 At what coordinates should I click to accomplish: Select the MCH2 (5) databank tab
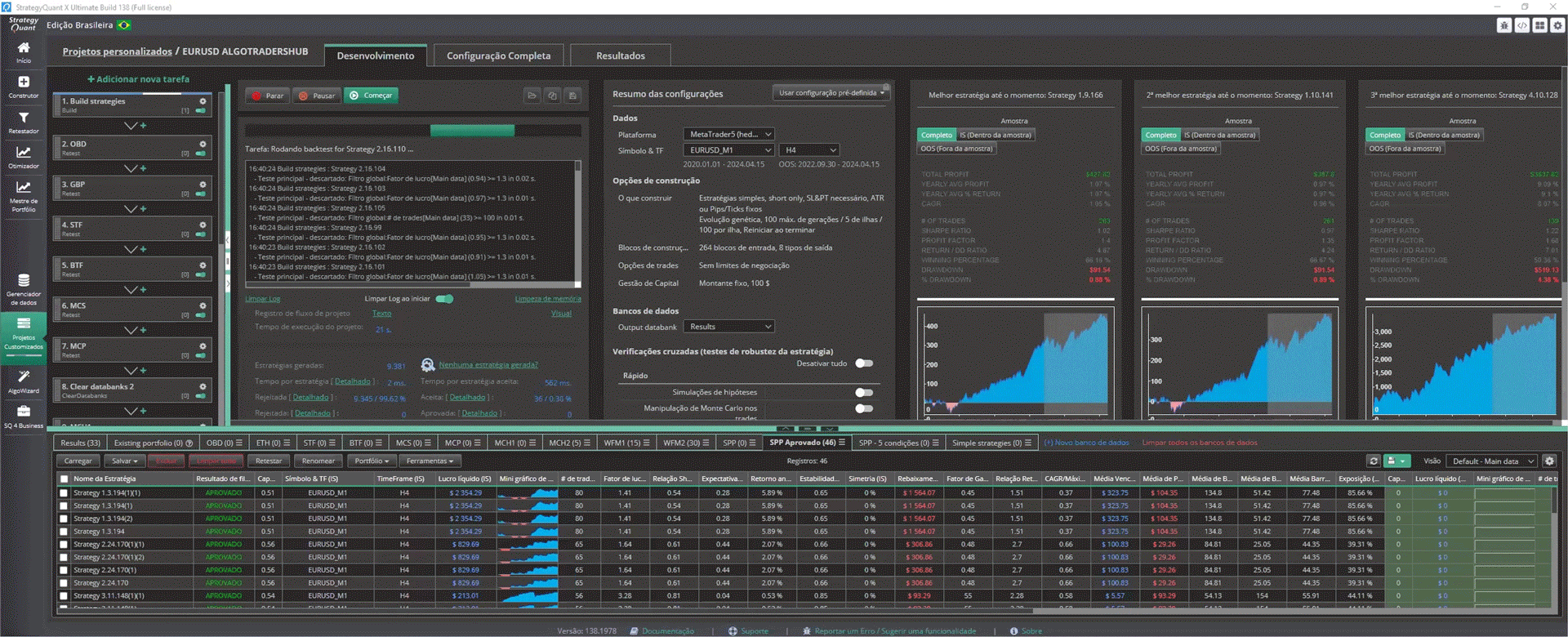point(569,443)
